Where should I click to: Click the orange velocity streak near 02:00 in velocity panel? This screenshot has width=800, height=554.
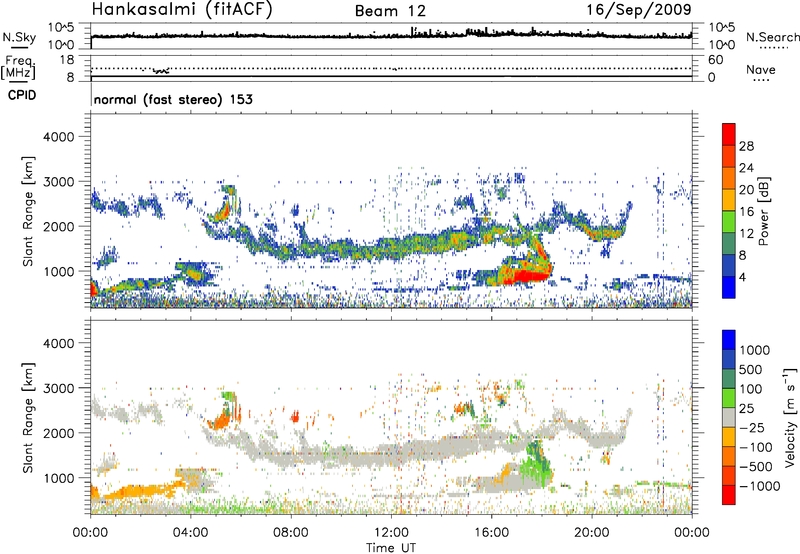click(140, 492)
